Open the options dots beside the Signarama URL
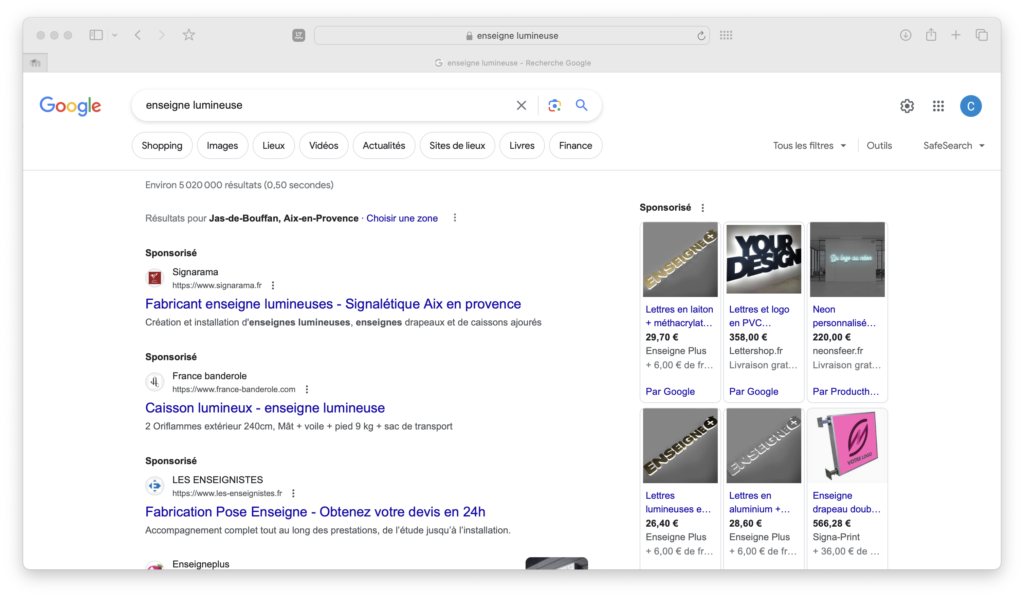 coord(273,285)
